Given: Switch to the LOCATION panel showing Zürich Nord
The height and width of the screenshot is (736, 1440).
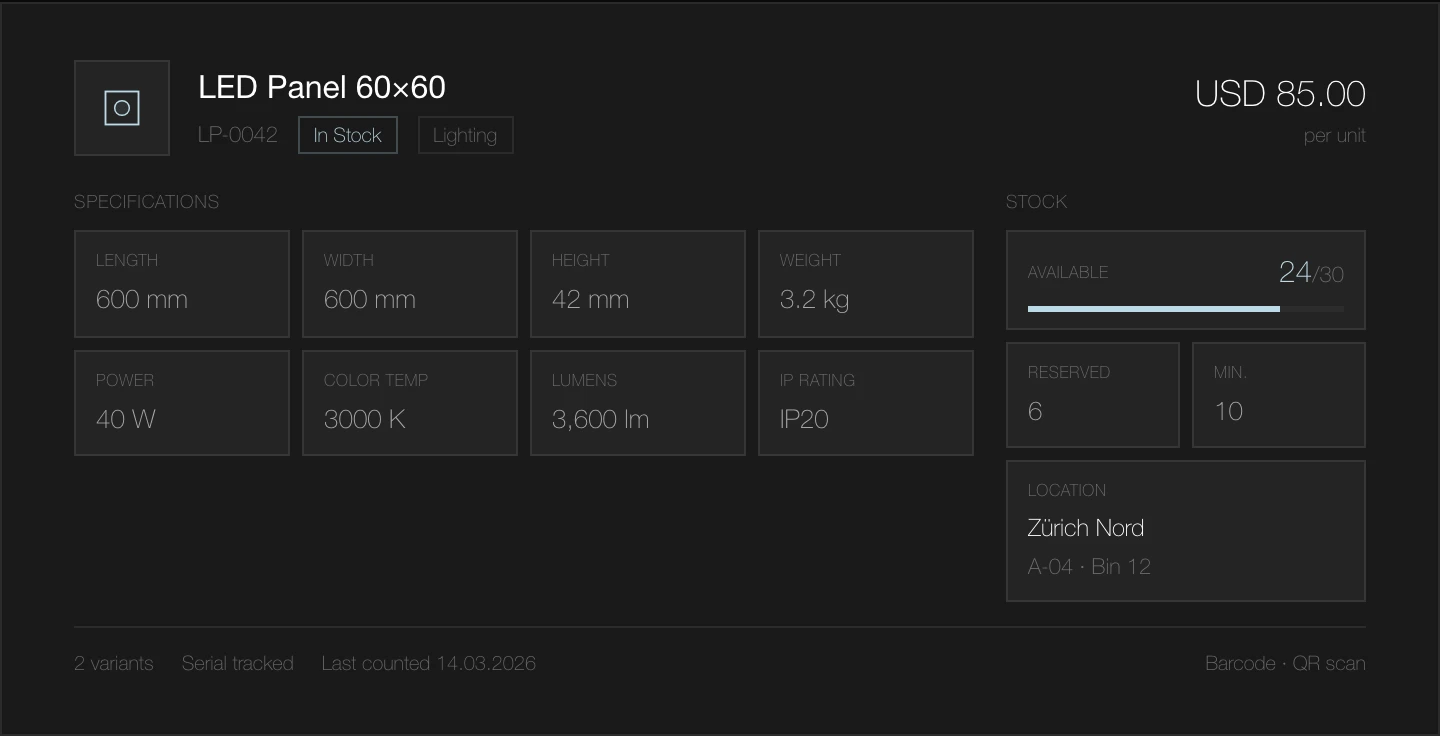Looking at the screenshot, I should pos(1185,531).
